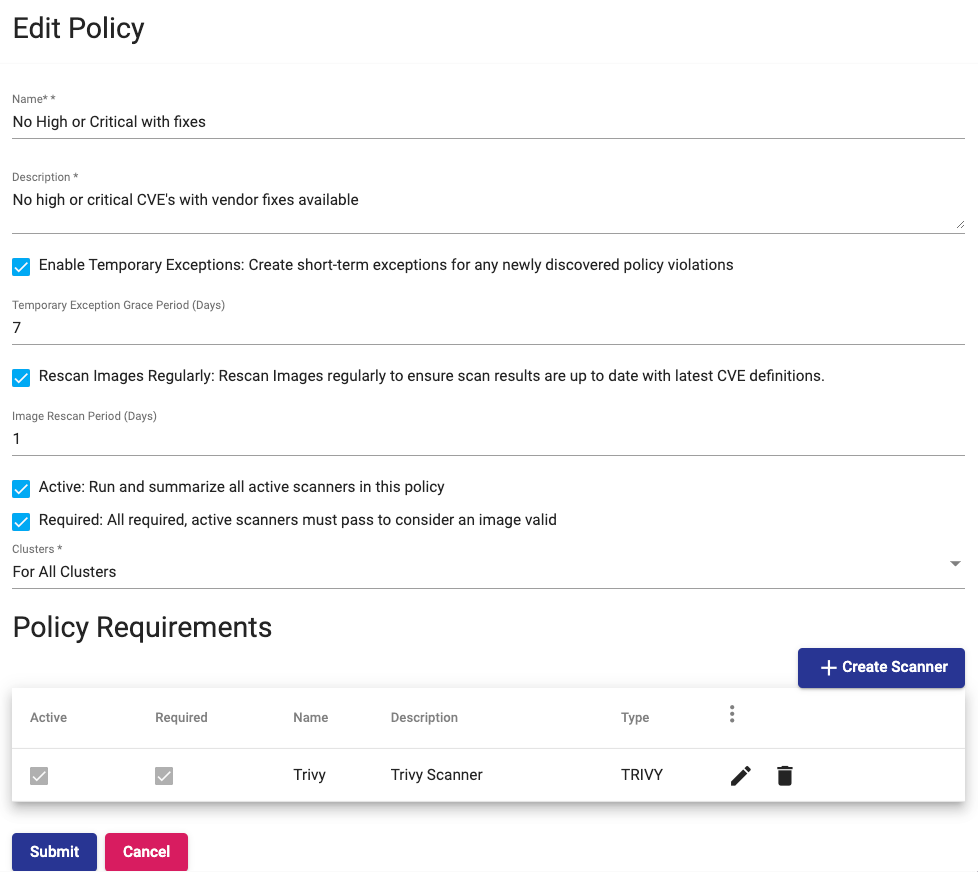Image resolution: width=978 pixels, height=872 pixels.
Task: Click the Image Rescan Period field
Action: [x=488, y=439]
